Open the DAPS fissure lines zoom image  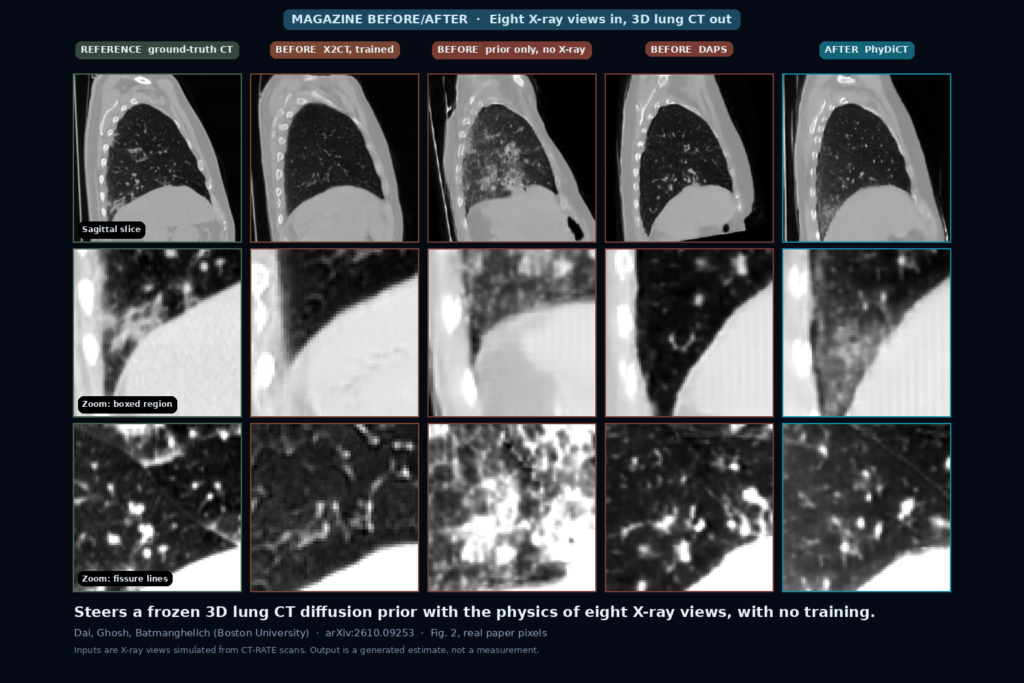[x=689, y=507]
